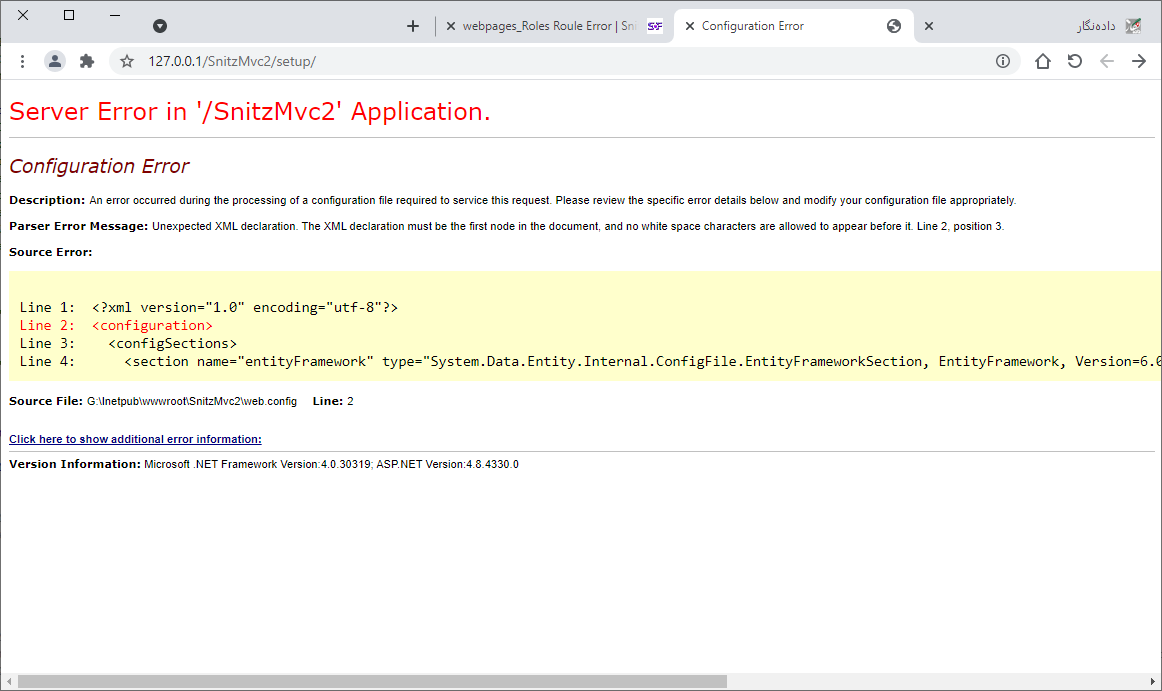Open the user profile avatar menu
This screenshot has height=691, width=1162.
tap(55, 61)
